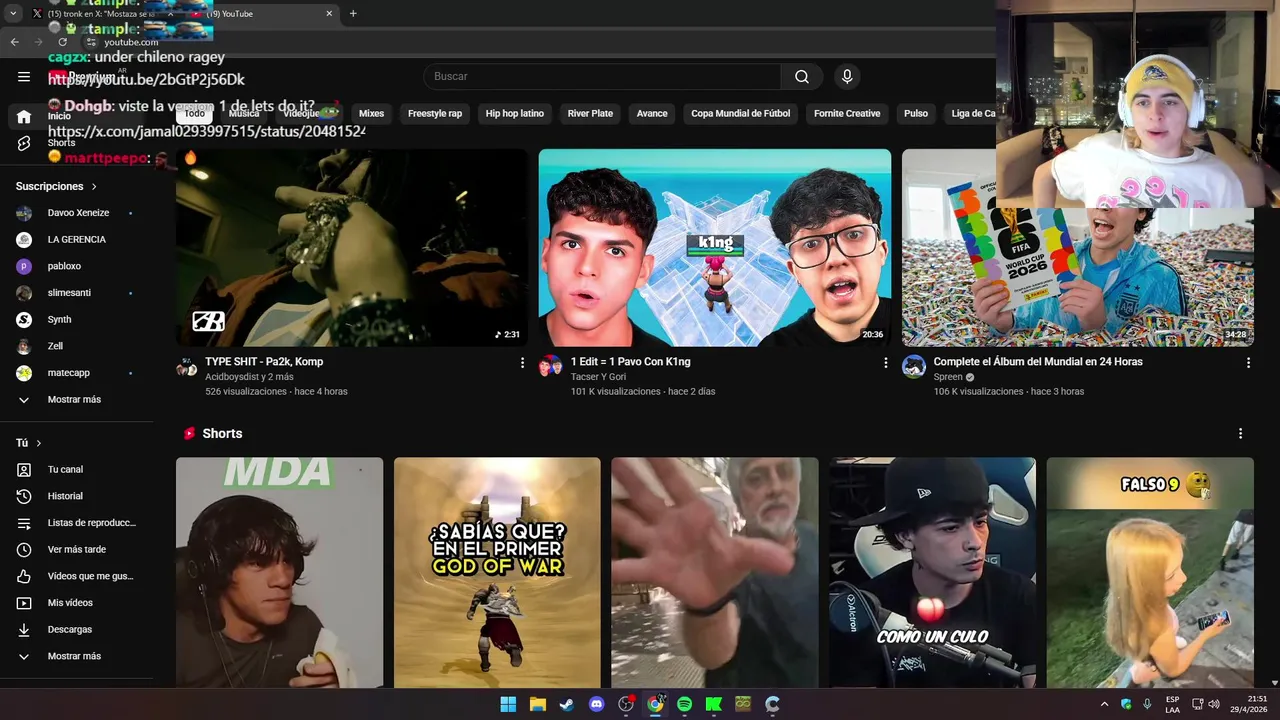
Task: Click the Windows Start button
Action: pyautogui.click(x=508, y=704)
